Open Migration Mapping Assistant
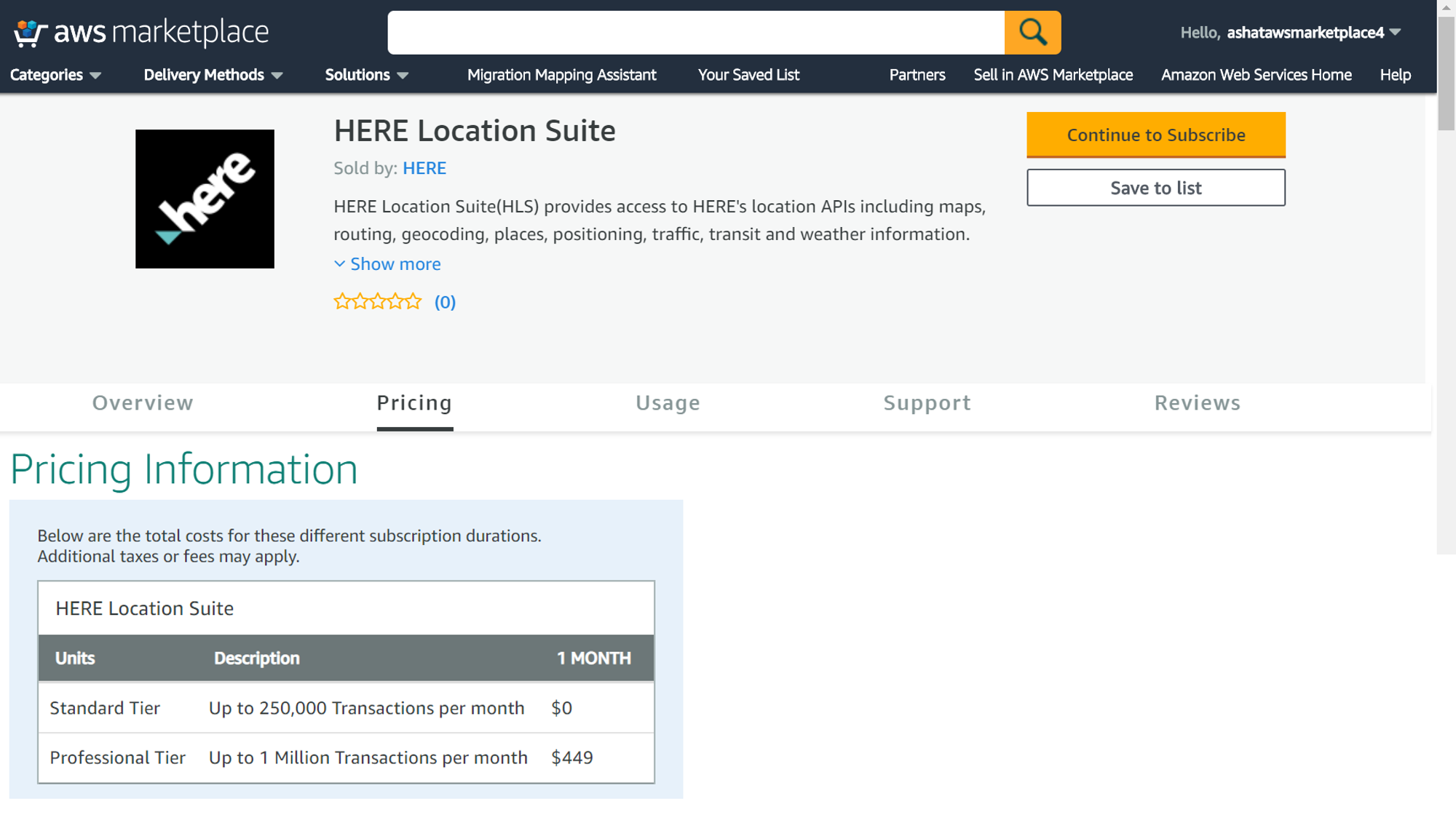This screenshot has height=815, width=1456. (561, 75)
